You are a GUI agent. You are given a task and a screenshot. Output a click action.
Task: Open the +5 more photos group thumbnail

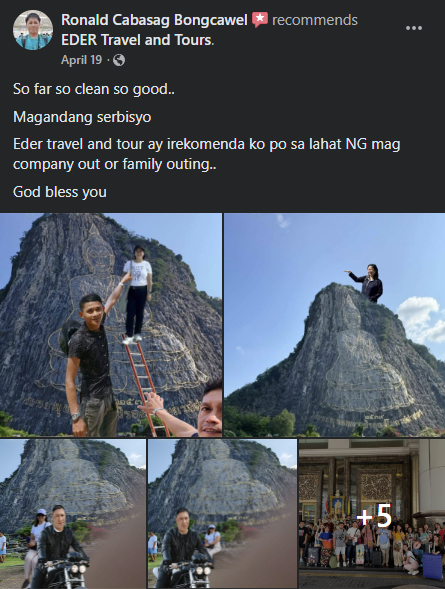point(372,514)
